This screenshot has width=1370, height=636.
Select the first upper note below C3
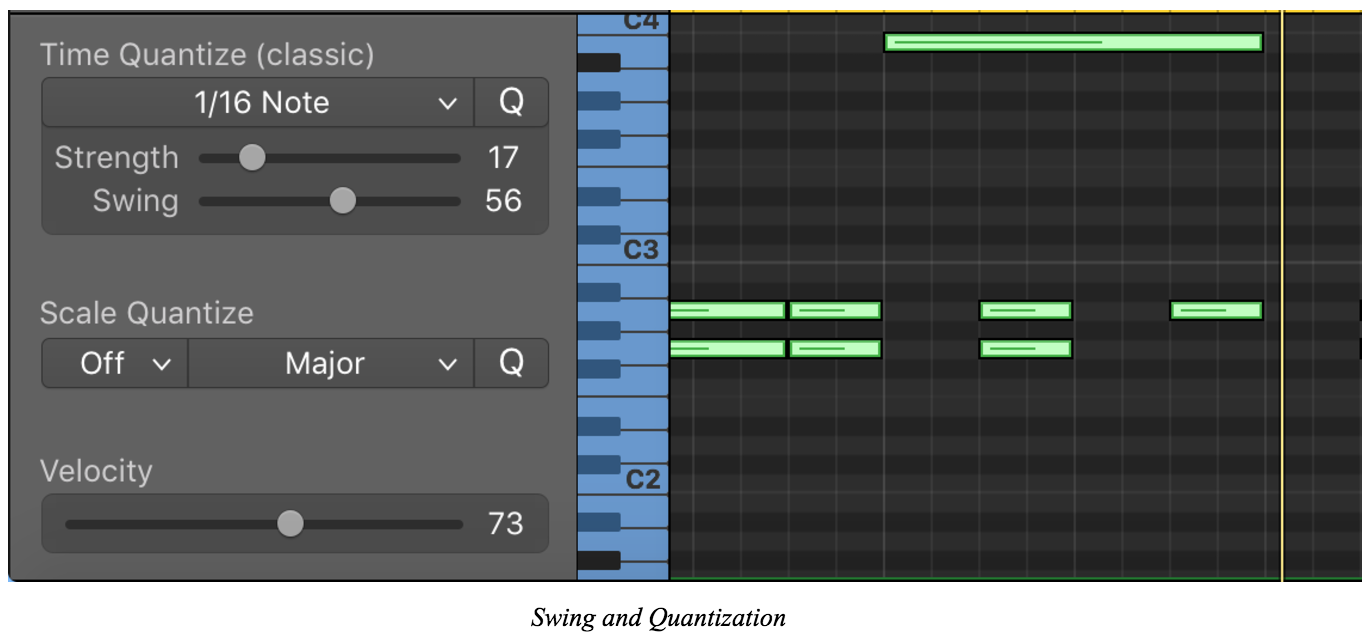pos(728,310)
